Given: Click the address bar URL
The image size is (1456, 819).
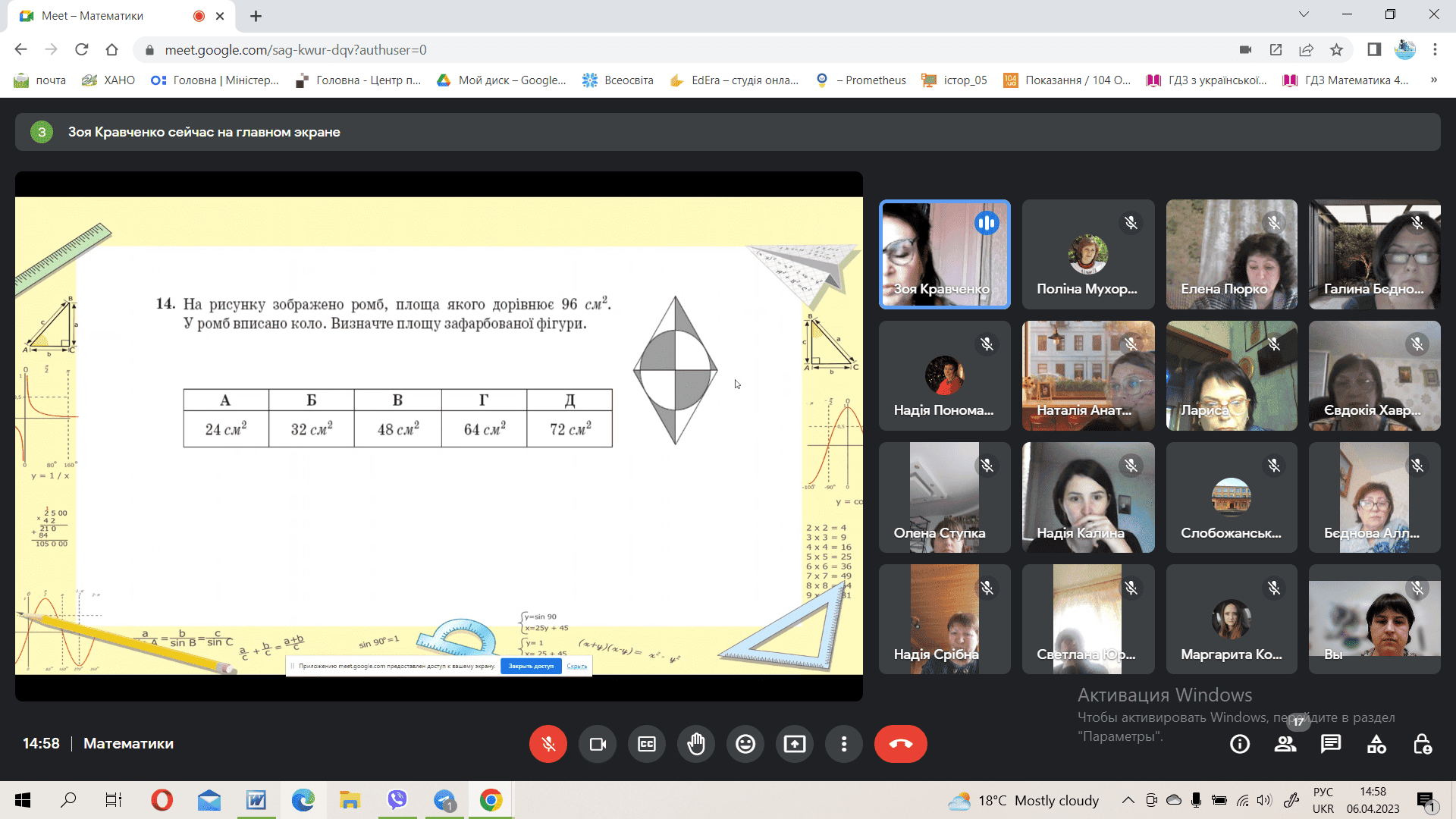Looking at the screenshot, I should coord(296,50).
